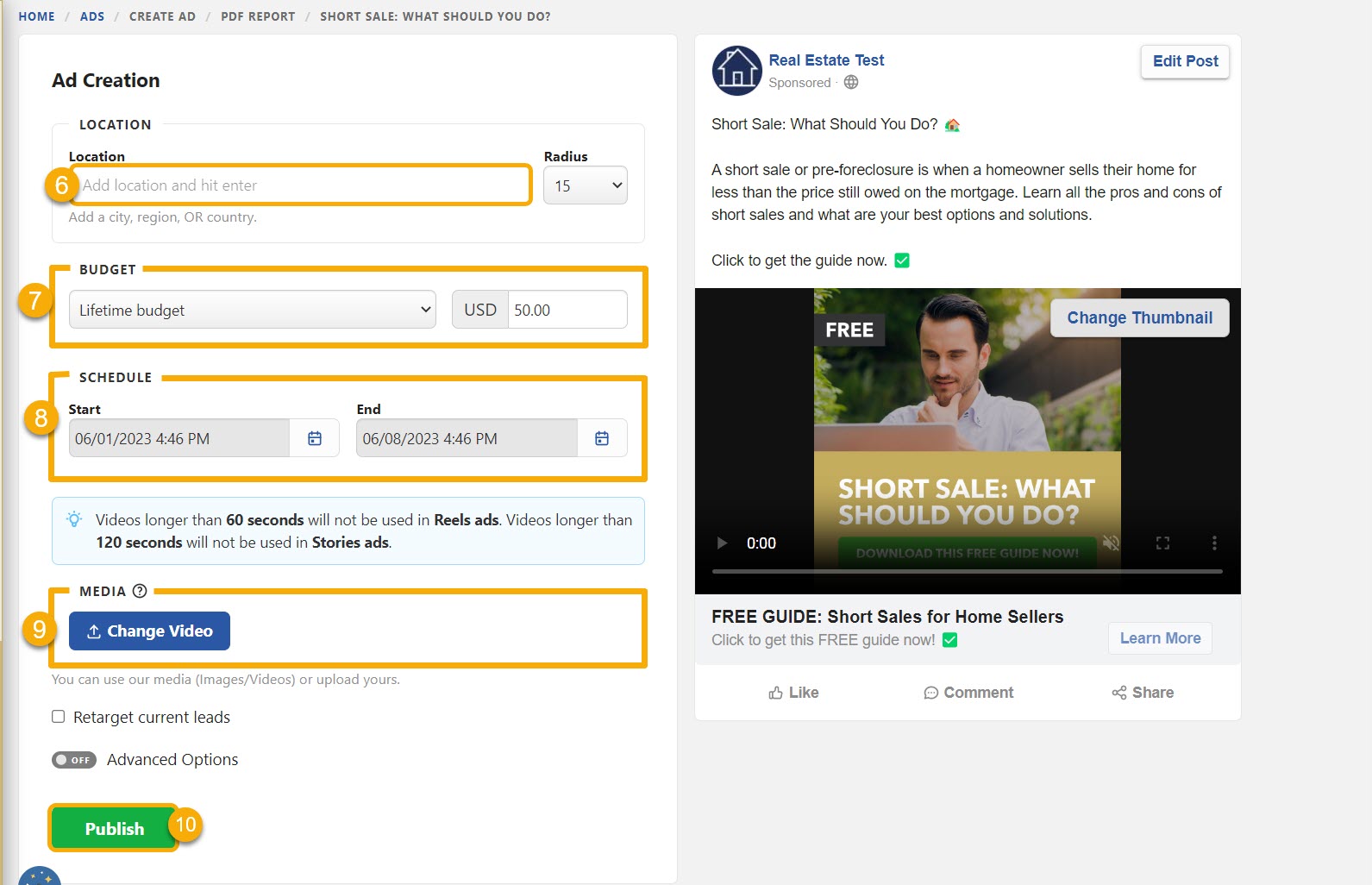Open the End date calendar picker icon
The height and width of the screenshot is (885, 1372).
coord(602,438)
